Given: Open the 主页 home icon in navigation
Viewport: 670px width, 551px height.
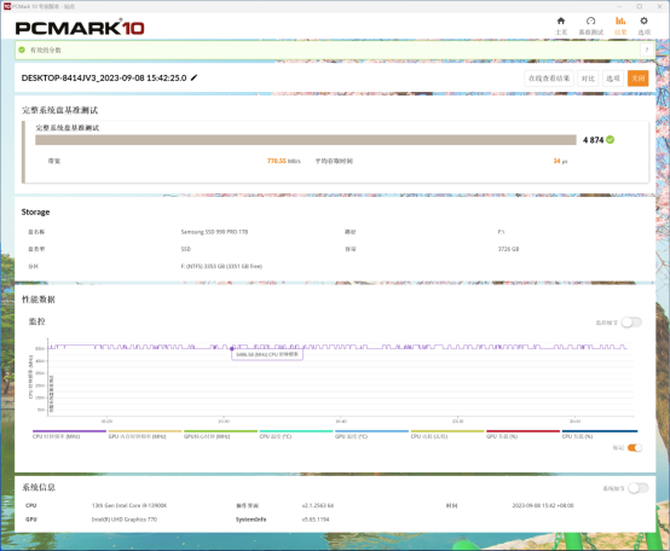Looking at the screenshot, I should click(561, 25).
